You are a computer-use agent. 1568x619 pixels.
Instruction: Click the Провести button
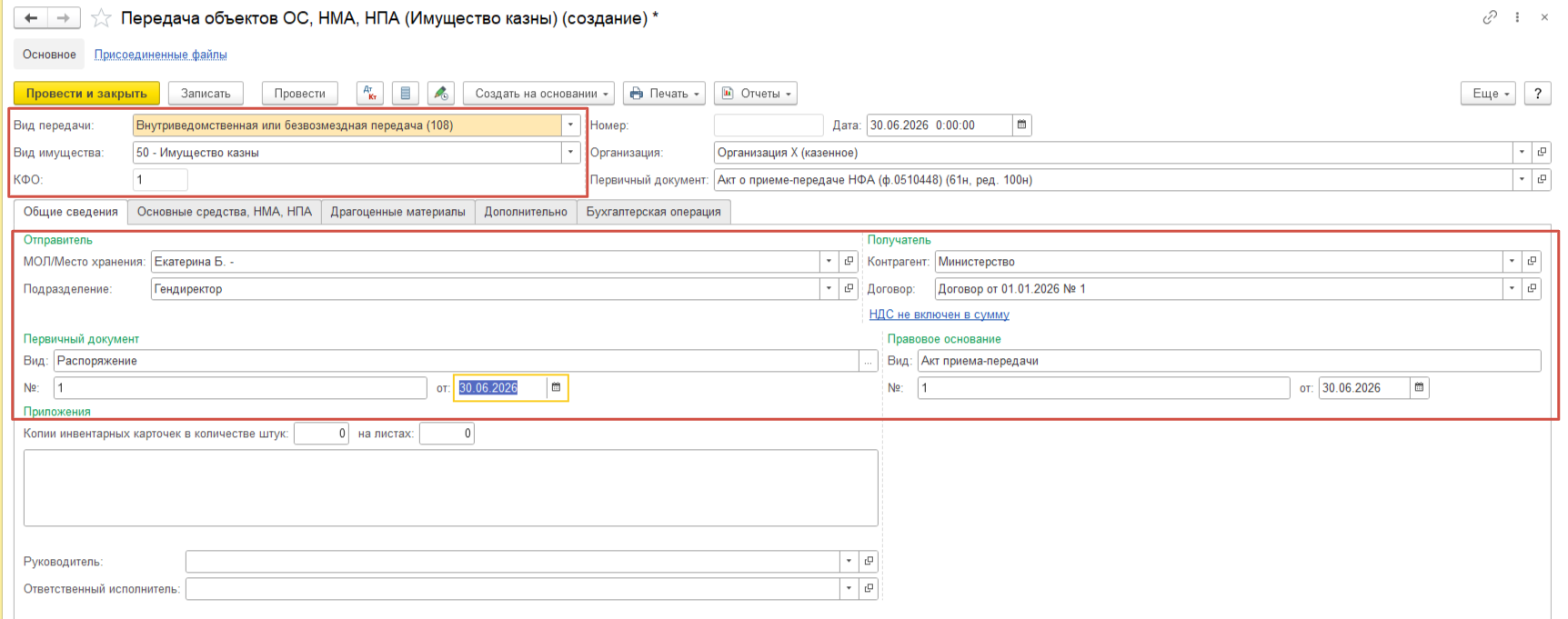tap(300, 94)
